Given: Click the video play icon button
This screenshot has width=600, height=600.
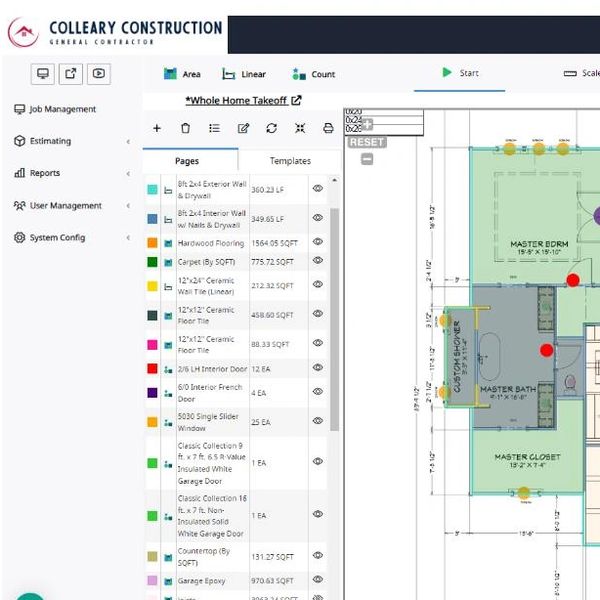Looking at the screenshot, I should [99, 73].
